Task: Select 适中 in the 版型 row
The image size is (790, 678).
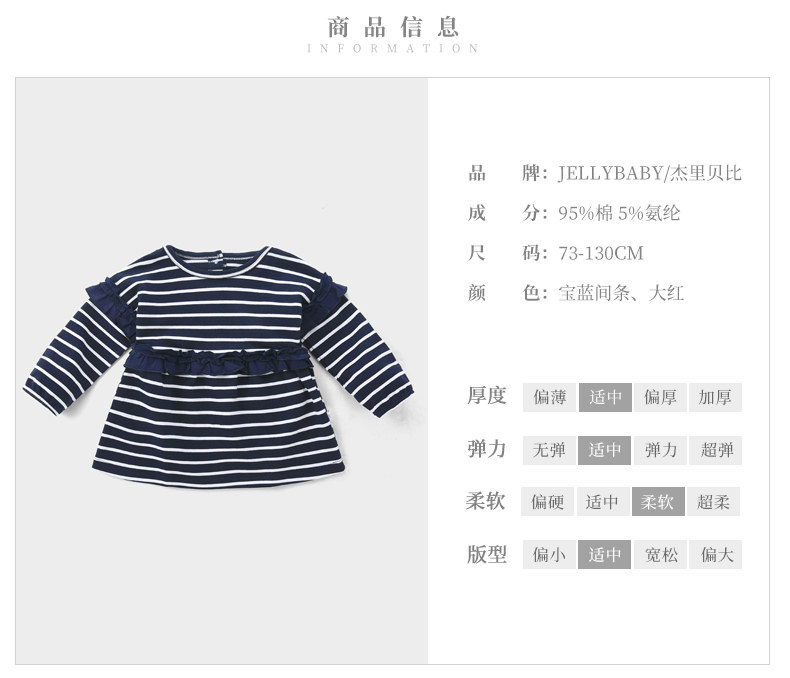Action: click(604, 555)
